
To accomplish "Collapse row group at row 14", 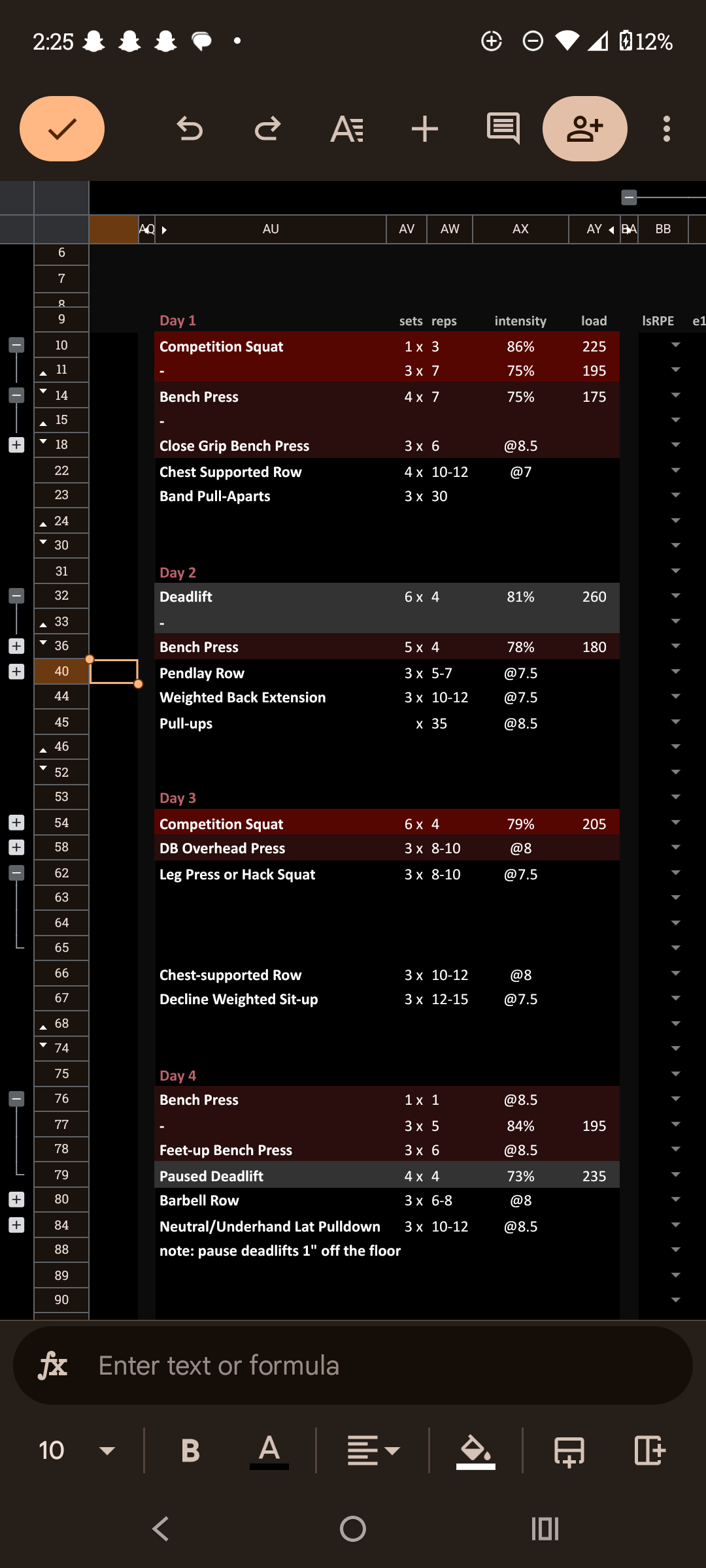I will [x=16, y=395].
